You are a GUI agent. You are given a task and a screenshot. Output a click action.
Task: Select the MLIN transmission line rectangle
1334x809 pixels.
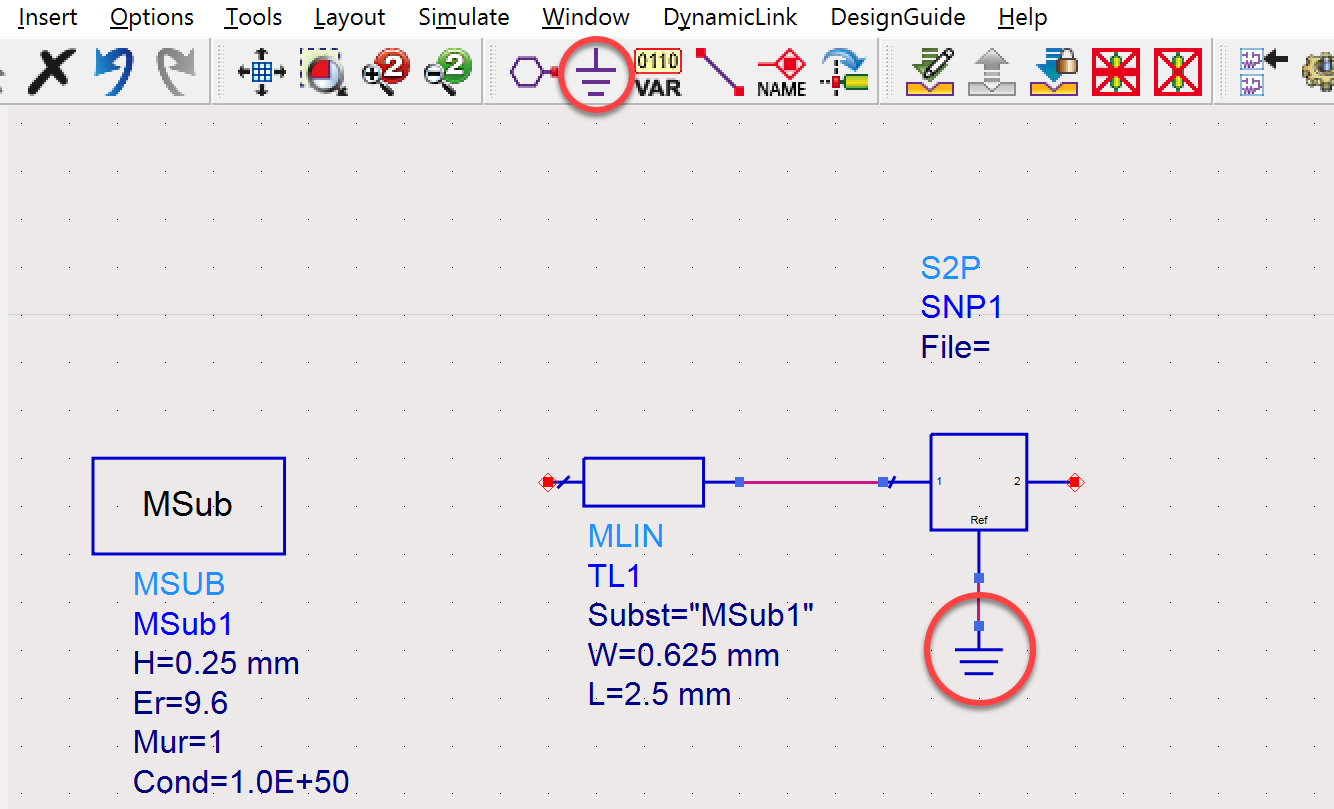pyautogui.click(x=643, y=482)
